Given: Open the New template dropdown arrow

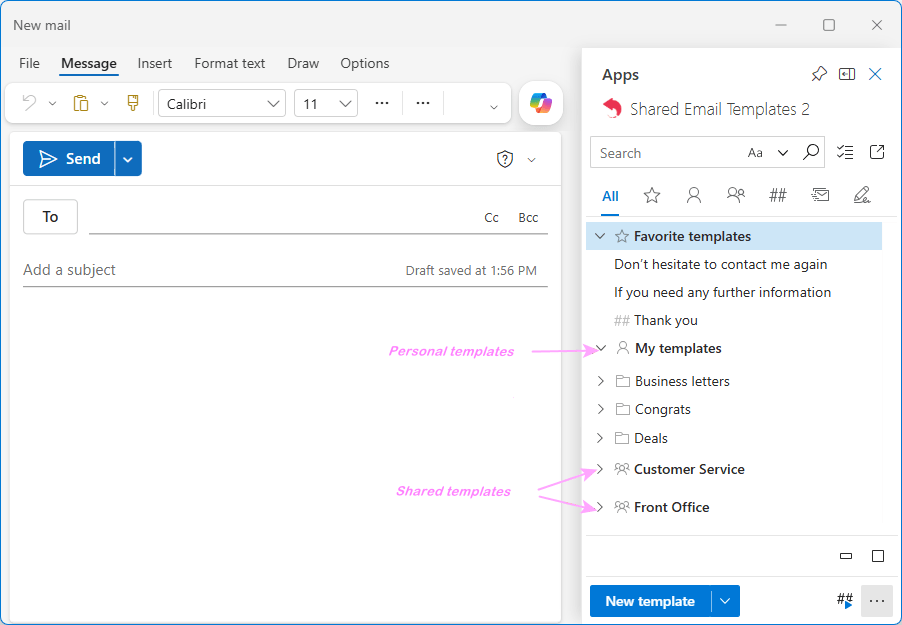Looking at the screenshot, I should [725, 601].
